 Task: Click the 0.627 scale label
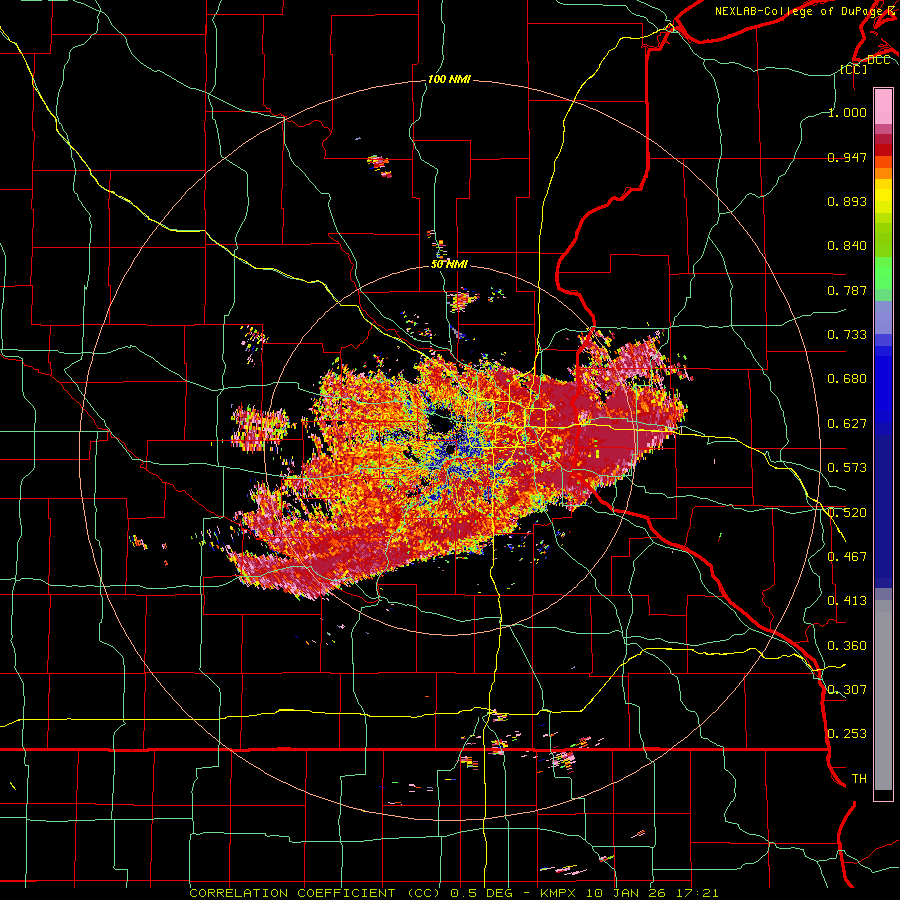[847, 424]
